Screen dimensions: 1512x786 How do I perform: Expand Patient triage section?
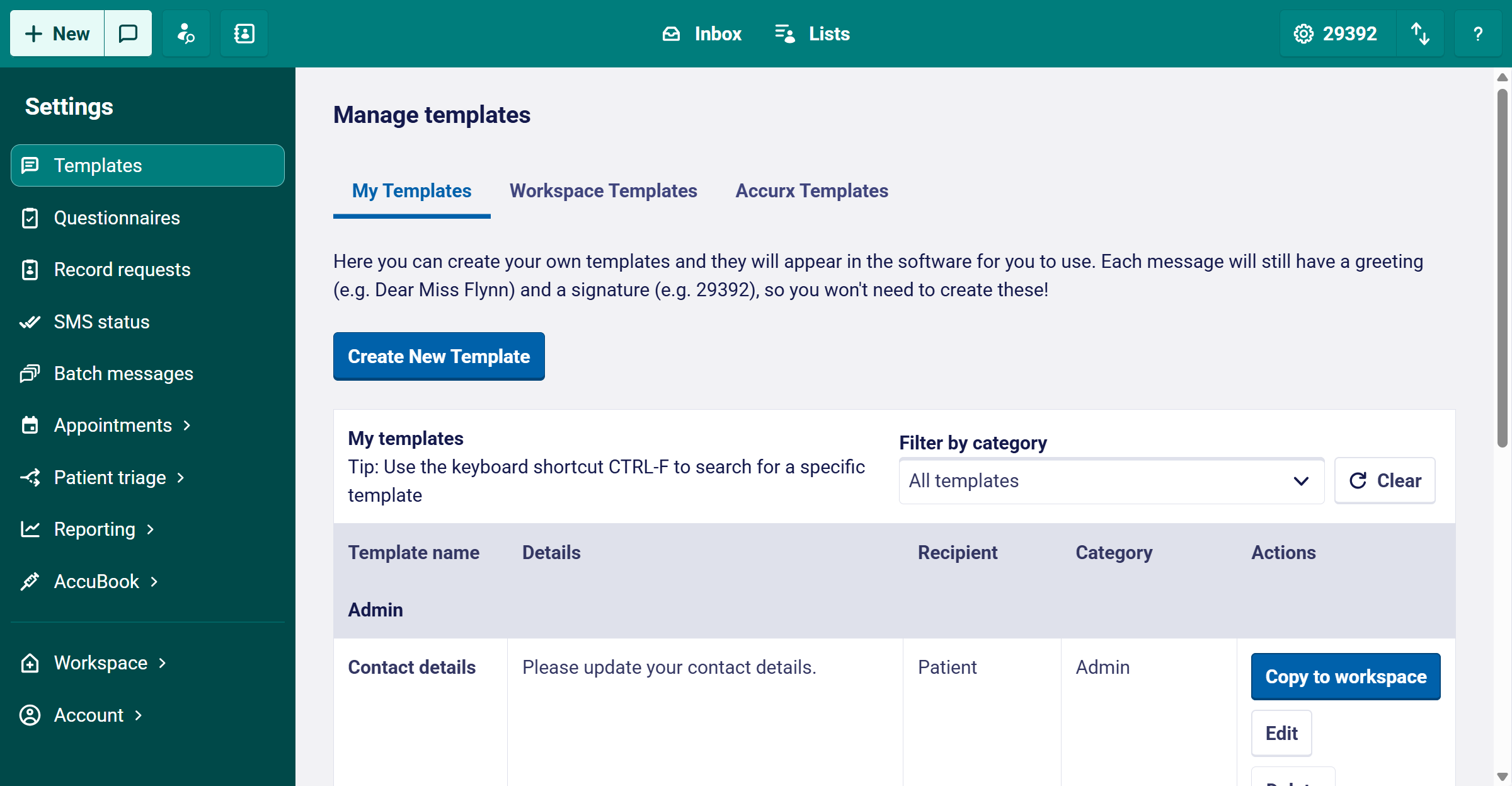point(147,477)
